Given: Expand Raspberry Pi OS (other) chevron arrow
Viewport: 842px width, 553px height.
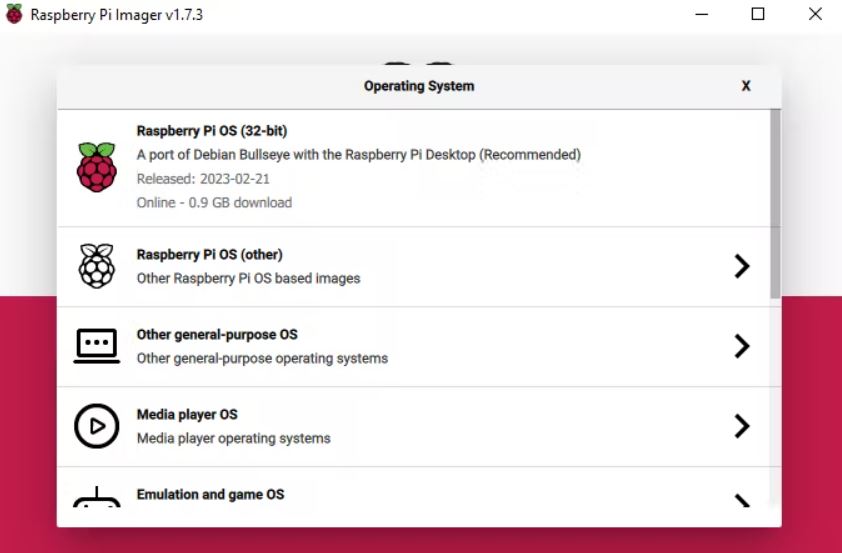Looking at the screenshot, I should click(x=742, y=266).
